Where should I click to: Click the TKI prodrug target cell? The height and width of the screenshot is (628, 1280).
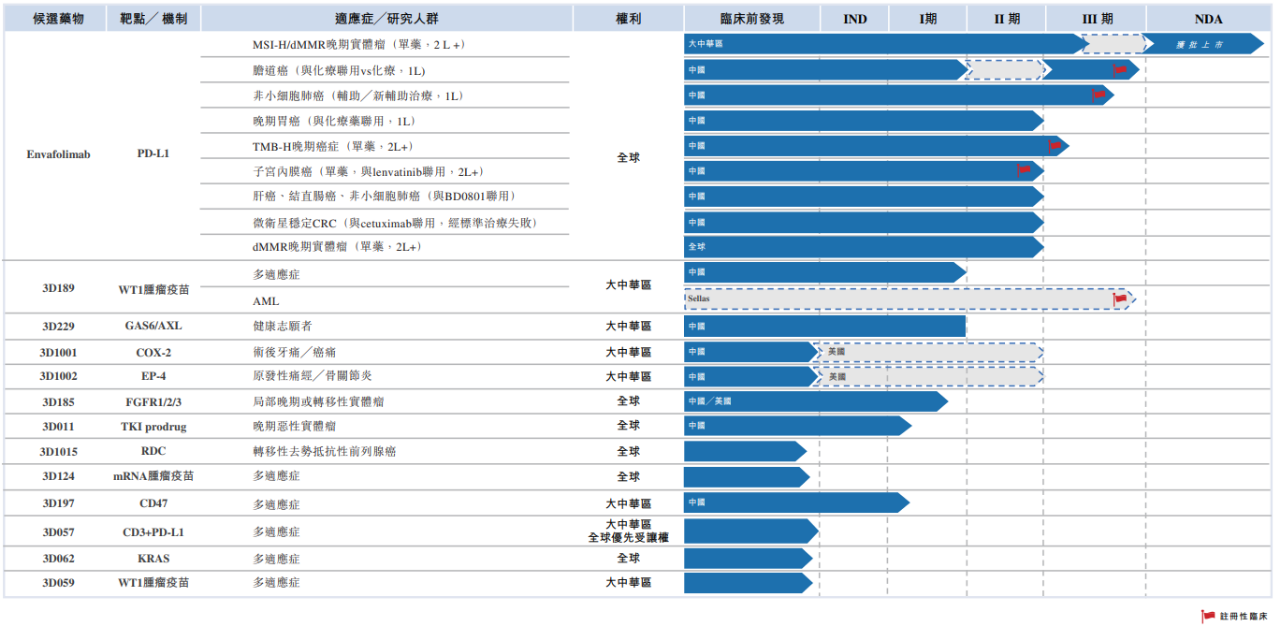153,426
